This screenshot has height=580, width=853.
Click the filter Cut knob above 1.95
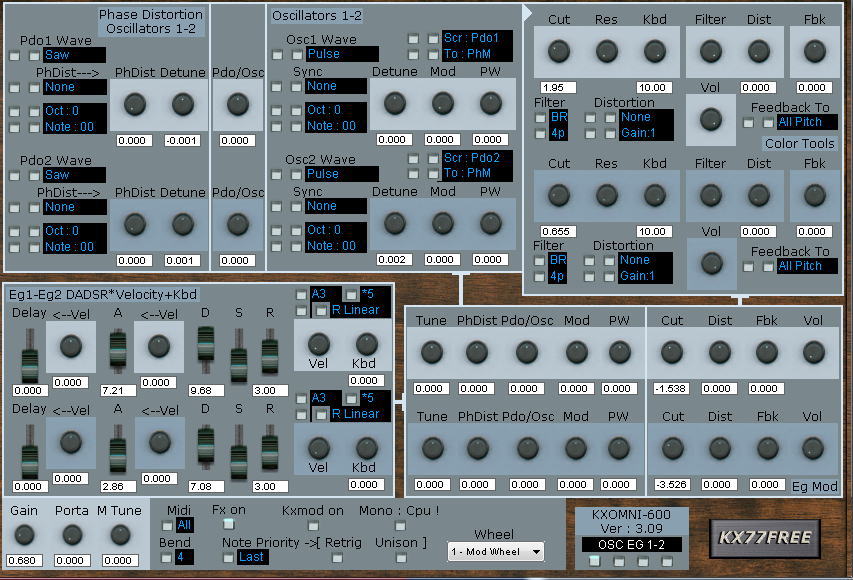[x=559, y=51]
